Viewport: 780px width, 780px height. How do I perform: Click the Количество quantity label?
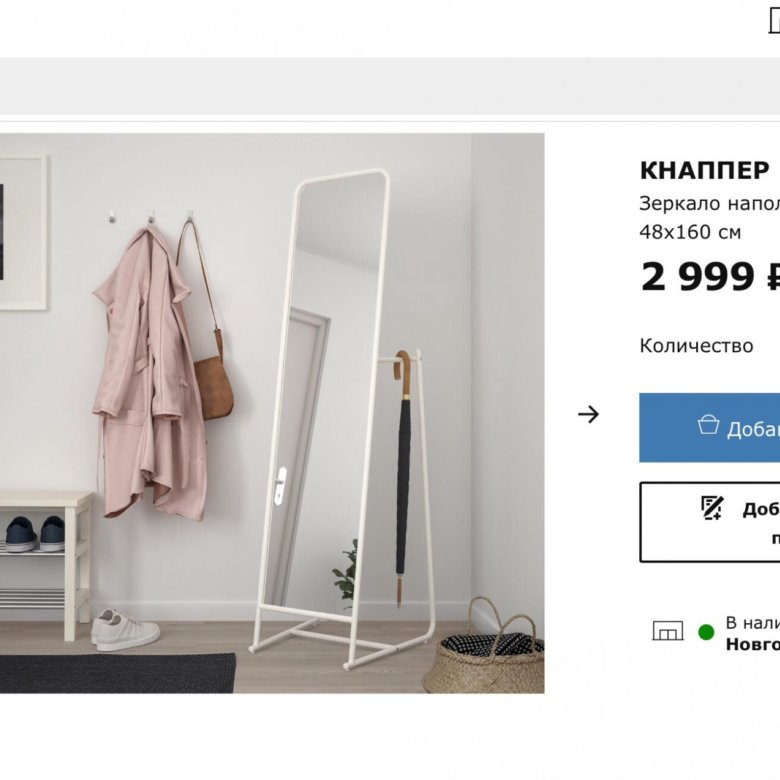pyautogui.click(x=696, y=346)
